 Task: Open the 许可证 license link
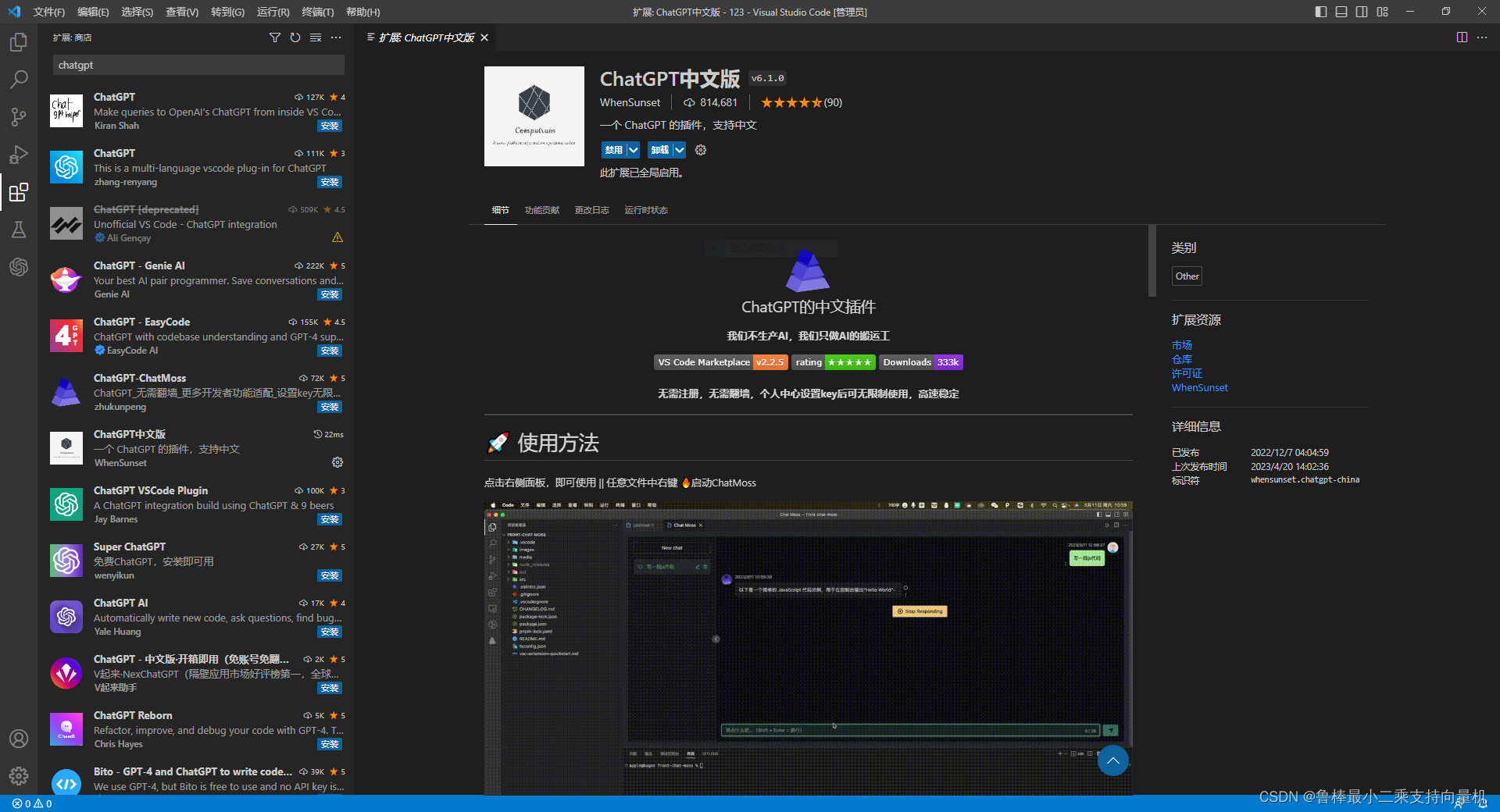pyautogui.click(x=1187, y=373)
